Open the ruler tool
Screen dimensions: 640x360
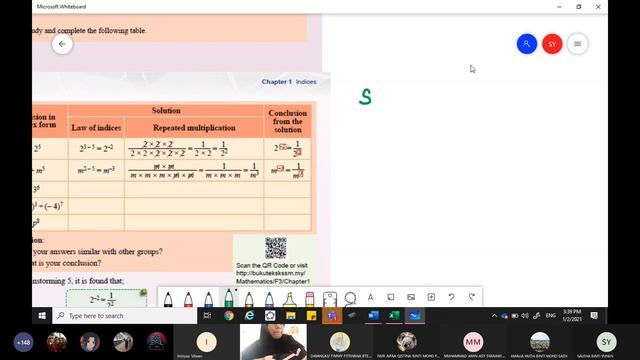[330, 299]
